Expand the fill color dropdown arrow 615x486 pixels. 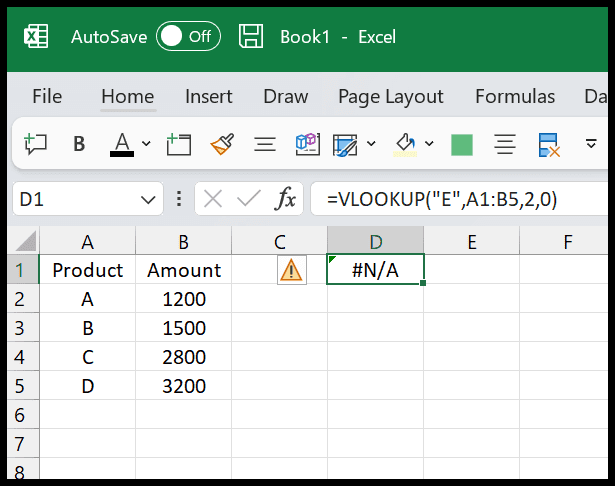tap(429, 144)
